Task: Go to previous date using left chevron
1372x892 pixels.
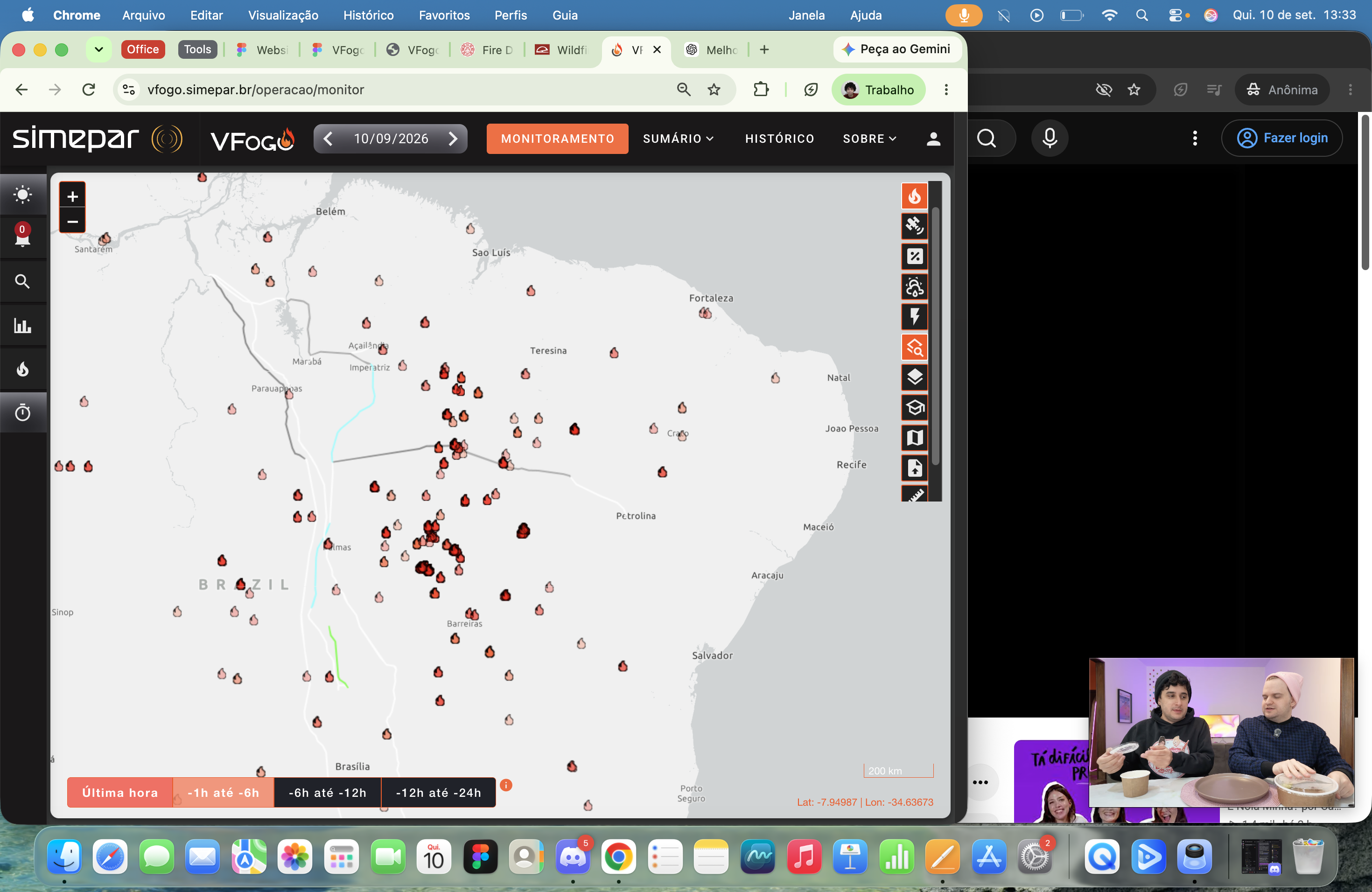Action: coord(328,138)
